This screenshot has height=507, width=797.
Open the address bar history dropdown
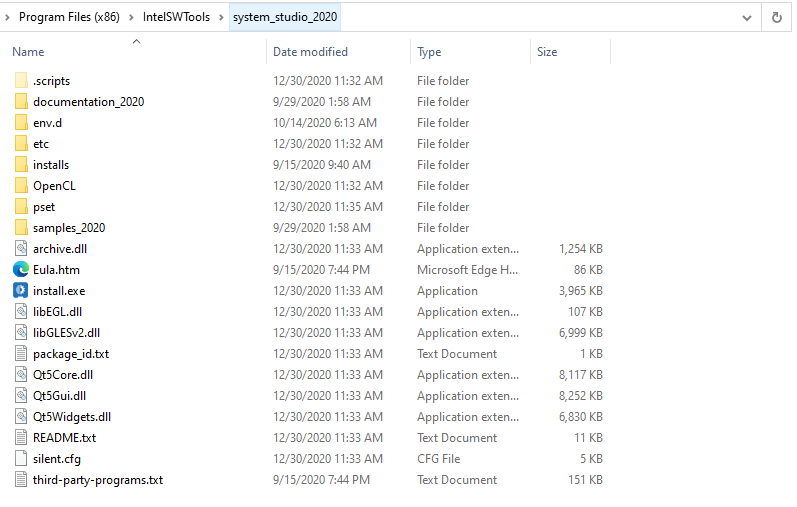click(x=747, y=18)
